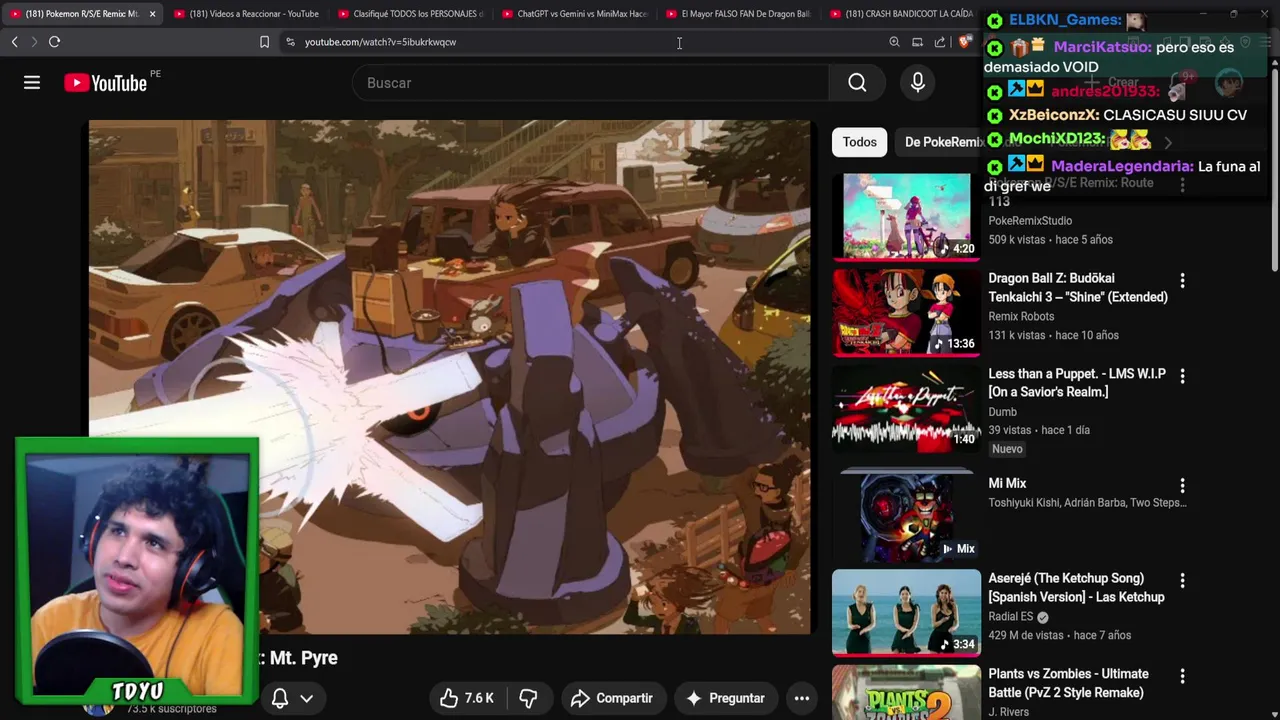The image size is (1280, 720).
Task: Start voice search with the microphone icon
Action: tap(917, 83)
